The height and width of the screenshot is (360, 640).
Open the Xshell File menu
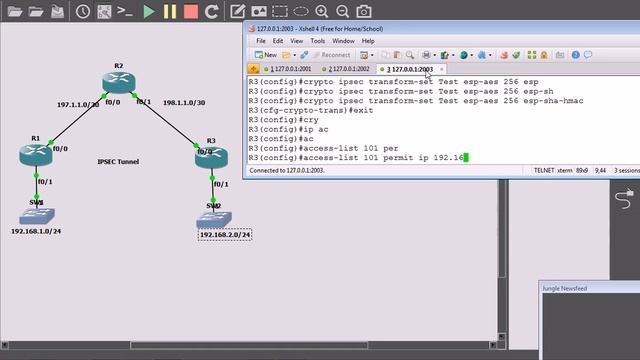261,41
